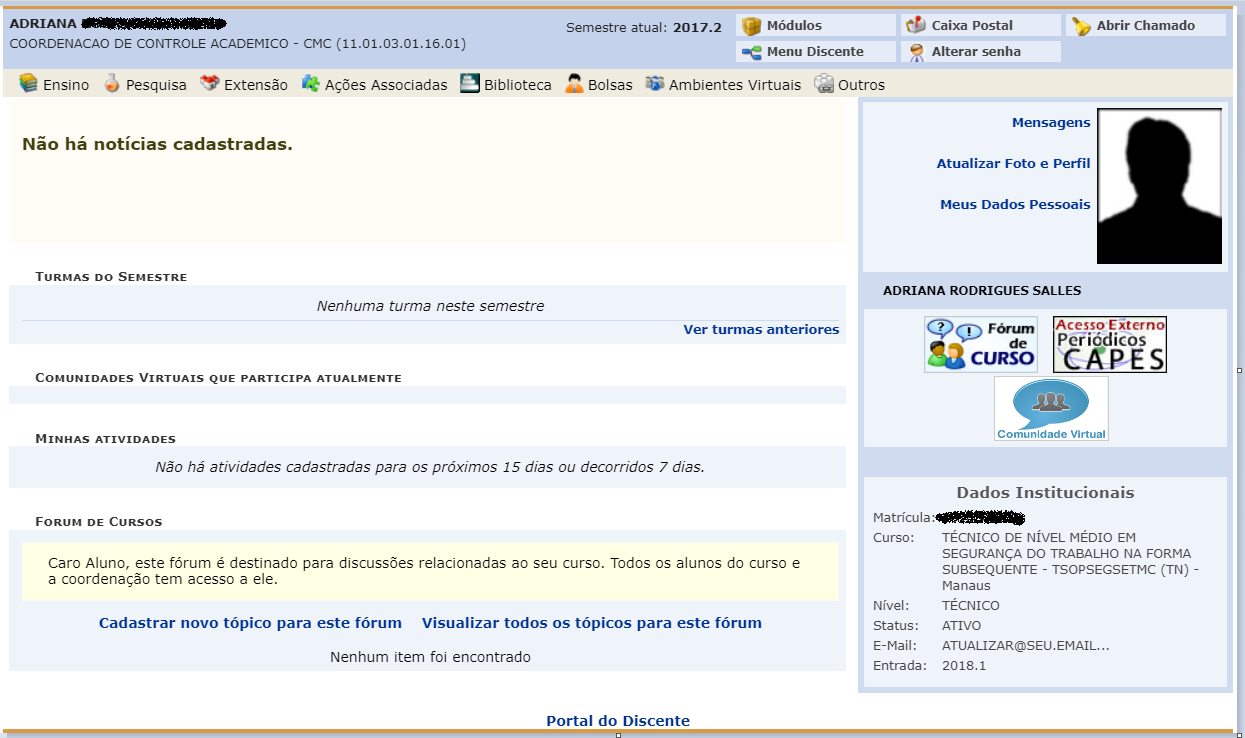Image resolution: width=1245 pixels, height=738 pixels.
Task: Click Atualizar Foto e Perfil link
Action: click(x=1013, y=164)
